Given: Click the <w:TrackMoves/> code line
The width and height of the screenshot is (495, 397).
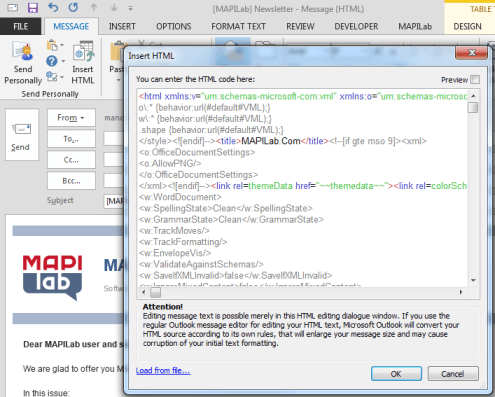Looking at the screenshot, I should pos(174,231).
